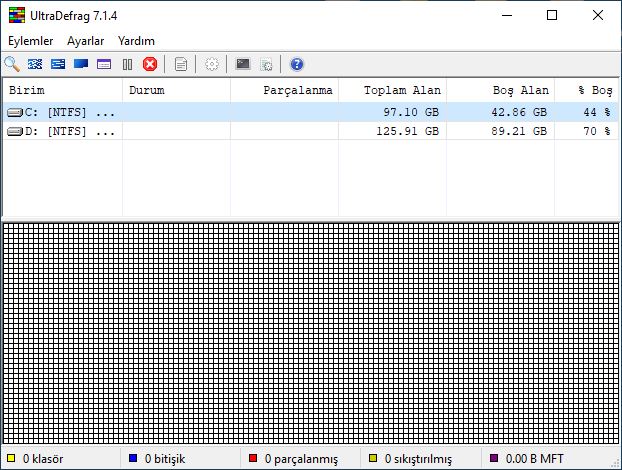Screen dimensions: 622x470
Task: Sort by Parçalanma column header
Action: coord(284,90)
